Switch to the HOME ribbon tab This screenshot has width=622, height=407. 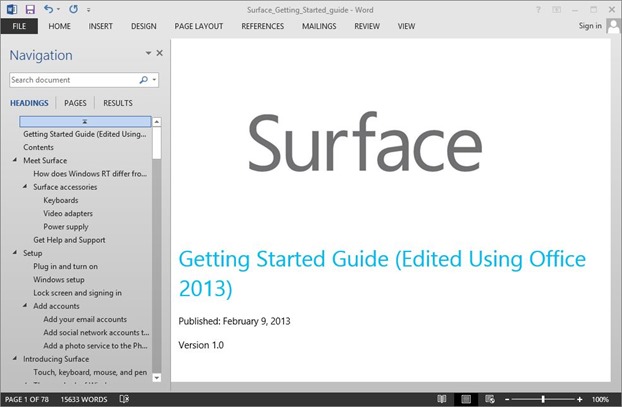60,26
